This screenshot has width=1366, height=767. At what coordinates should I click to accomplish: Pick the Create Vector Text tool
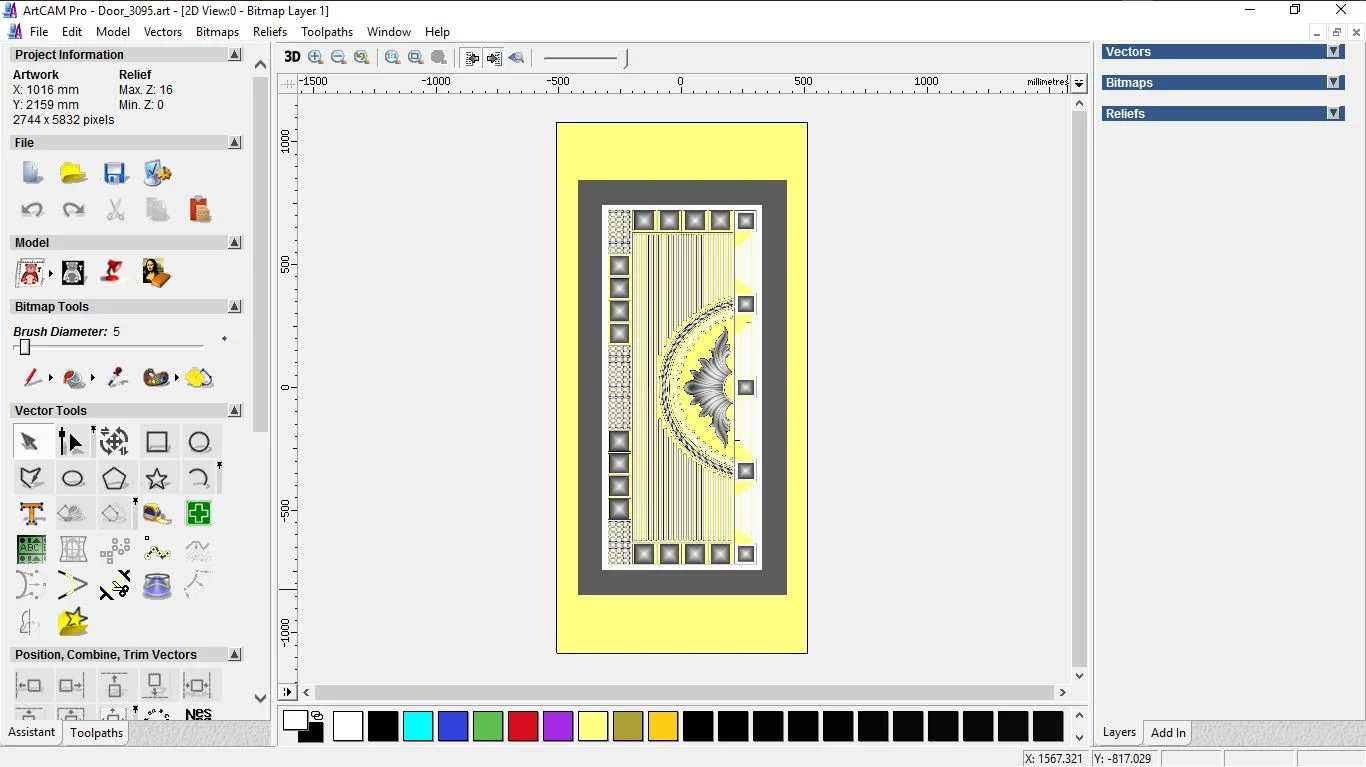[31, 514]
